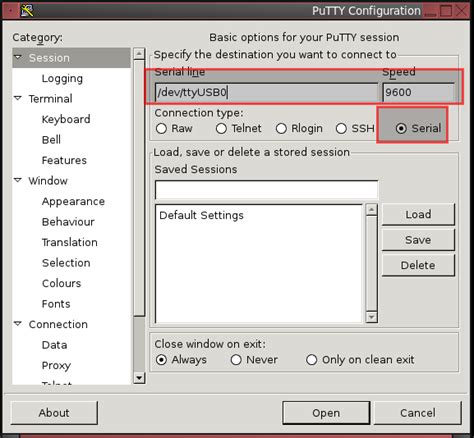Image resolution: width=474 pixels, height=438 pixels.
Task: Click the Save session button
Action: tap(418, 240)
